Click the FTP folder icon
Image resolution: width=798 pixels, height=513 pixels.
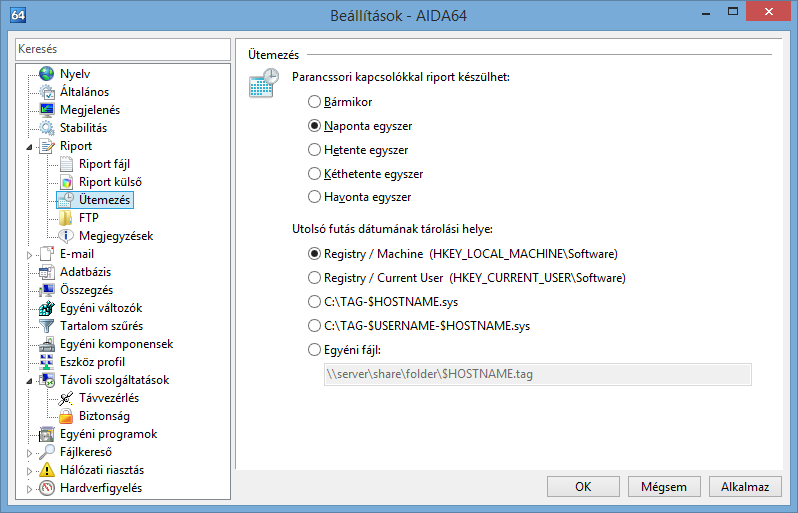point(66,218)
